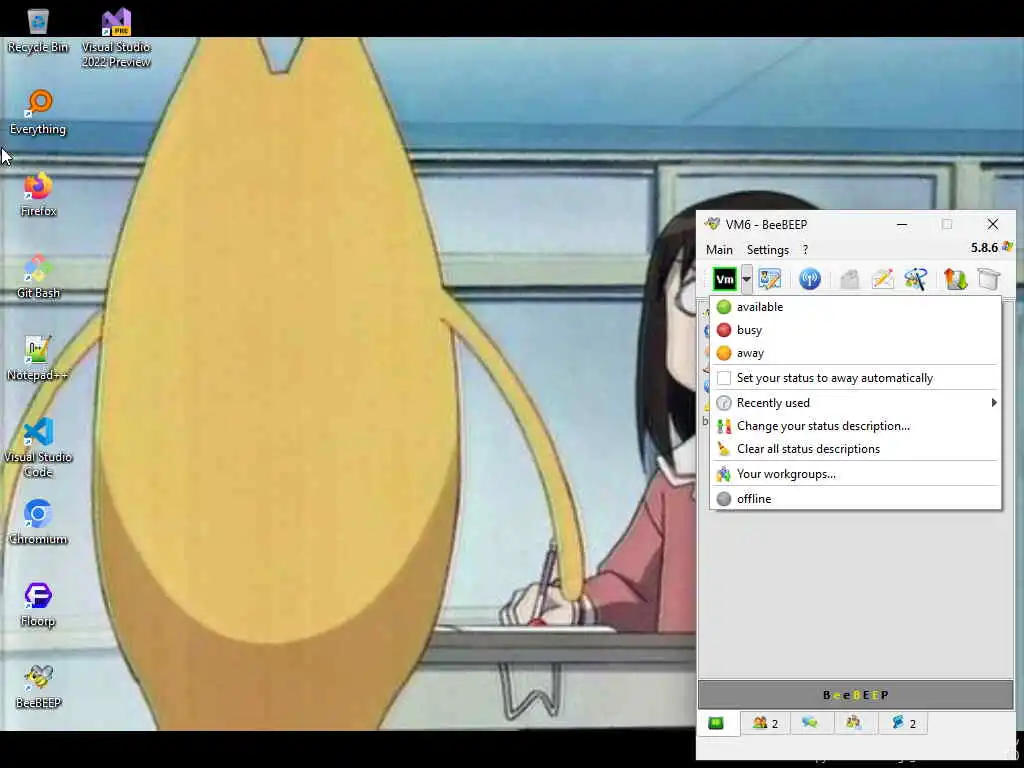The image size is (1024, 768).
Task: Open the Settings menu
Action: [768, 249]
